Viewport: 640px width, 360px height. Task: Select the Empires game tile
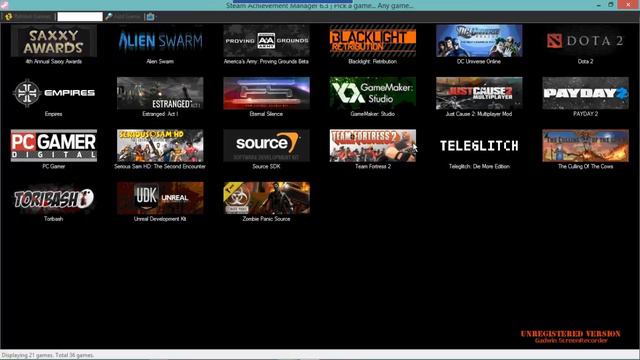pos(54,93)
